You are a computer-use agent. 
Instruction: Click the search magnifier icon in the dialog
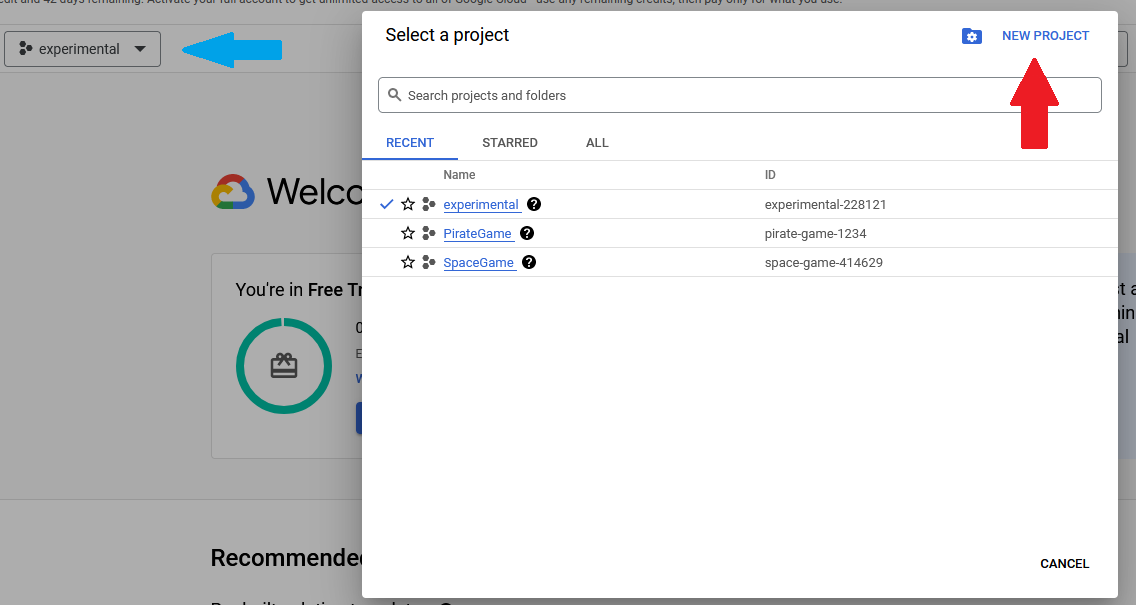click(394, 94)
